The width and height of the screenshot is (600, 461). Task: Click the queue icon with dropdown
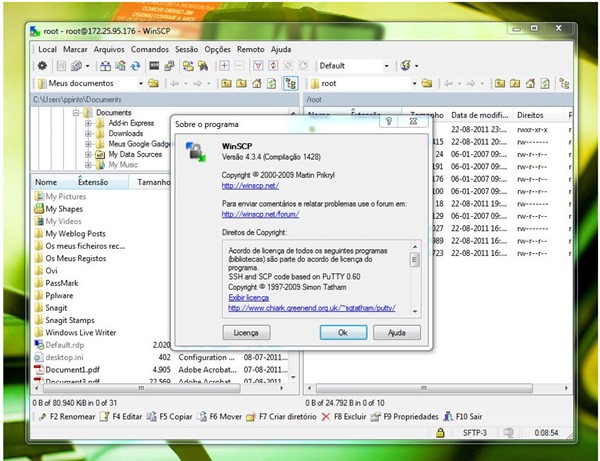[x=79, y=66]
